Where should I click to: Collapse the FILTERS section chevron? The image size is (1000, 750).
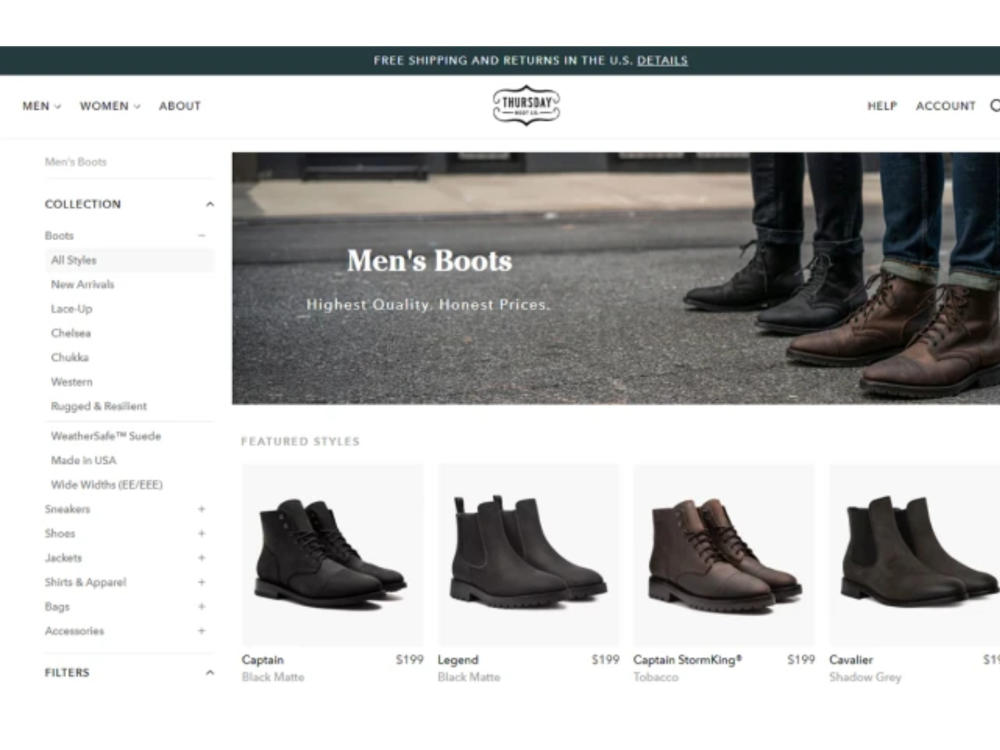click(x=210, y=673)
